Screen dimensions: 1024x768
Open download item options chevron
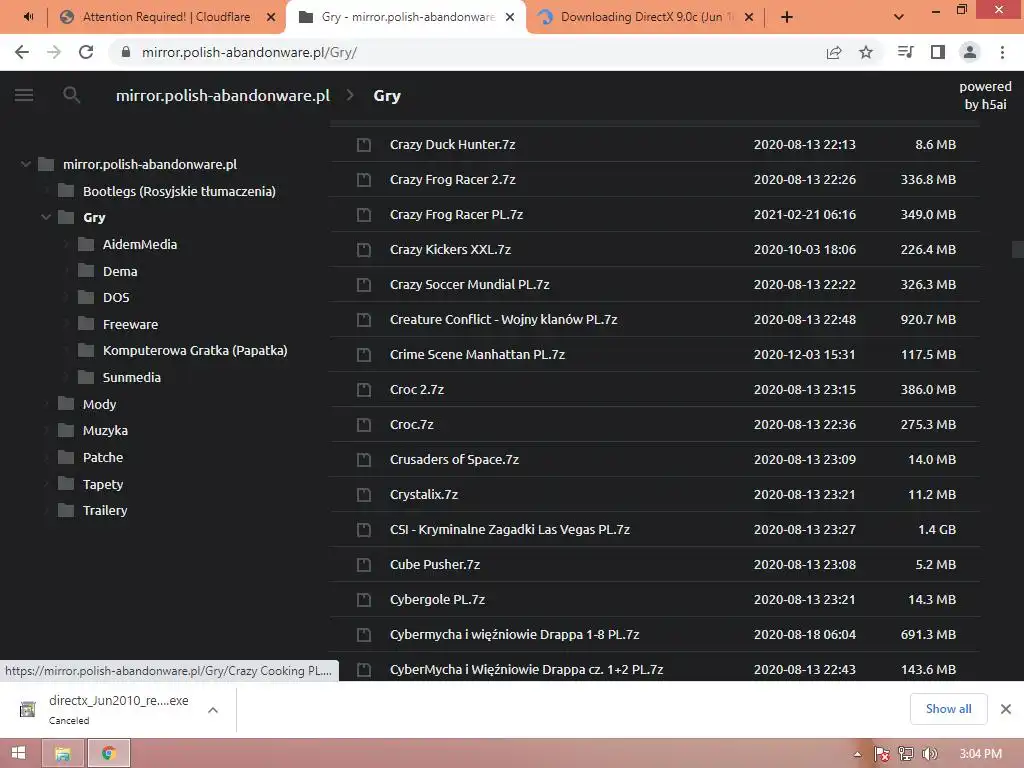[213, 710]
